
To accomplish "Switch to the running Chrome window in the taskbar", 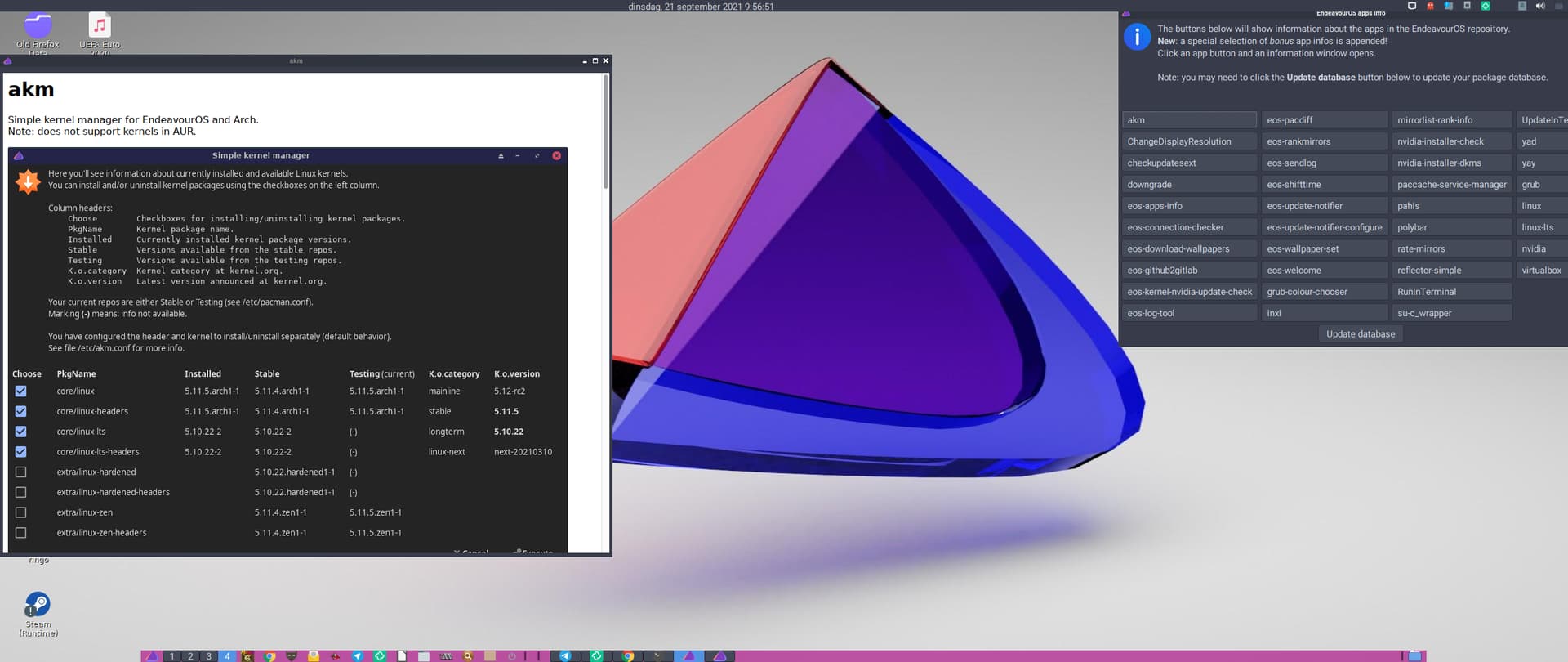I will [628, 656].
